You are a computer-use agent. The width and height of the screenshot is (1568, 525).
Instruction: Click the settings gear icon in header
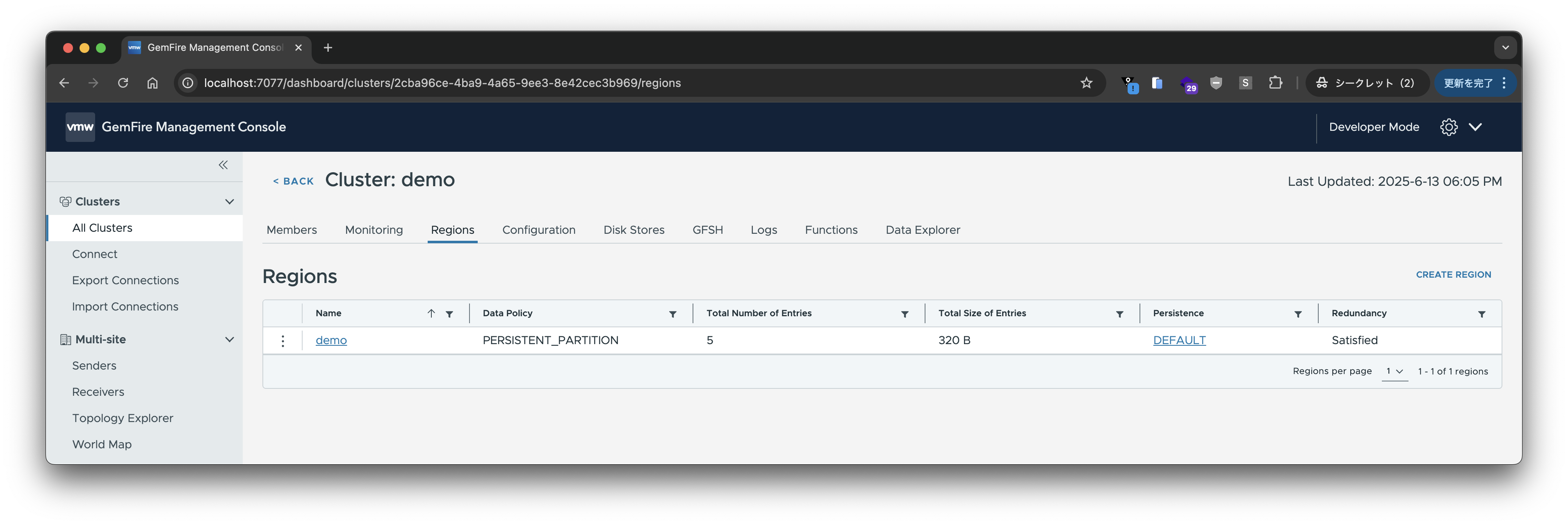(x=1449, y=127)
